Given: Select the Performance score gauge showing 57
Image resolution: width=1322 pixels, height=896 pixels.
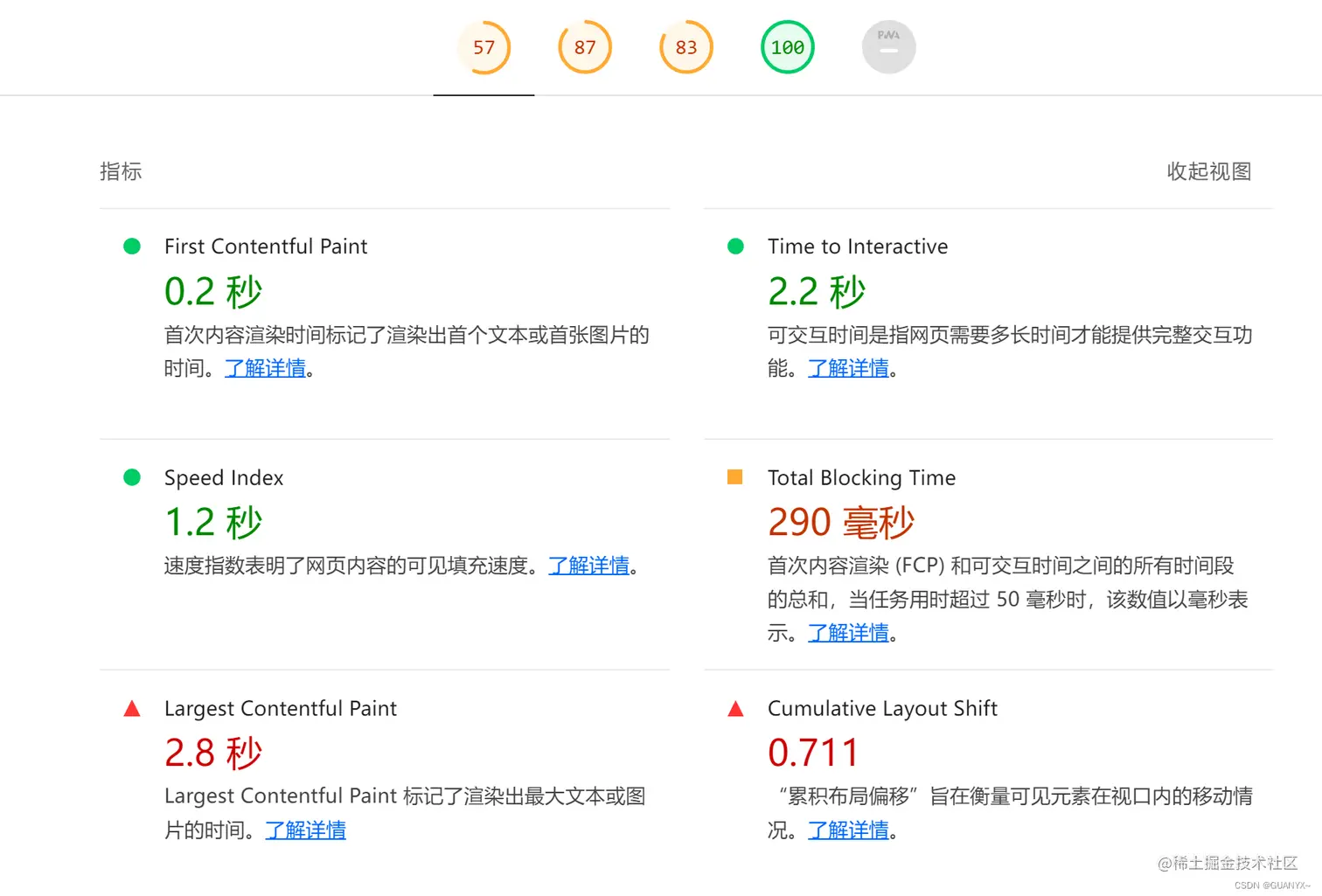Looking at the screenshot, I should (484, 47).
